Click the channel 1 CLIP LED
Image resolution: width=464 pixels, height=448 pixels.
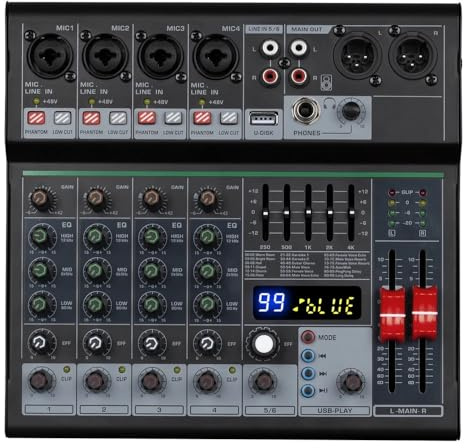point(66,369)
